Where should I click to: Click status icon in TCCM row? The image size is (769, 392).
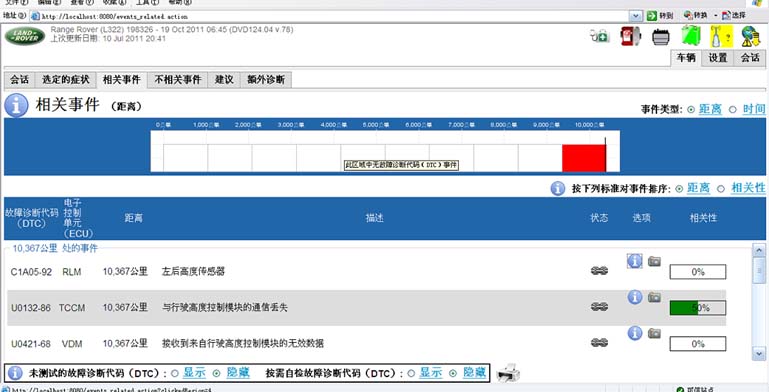coord(599,307)
